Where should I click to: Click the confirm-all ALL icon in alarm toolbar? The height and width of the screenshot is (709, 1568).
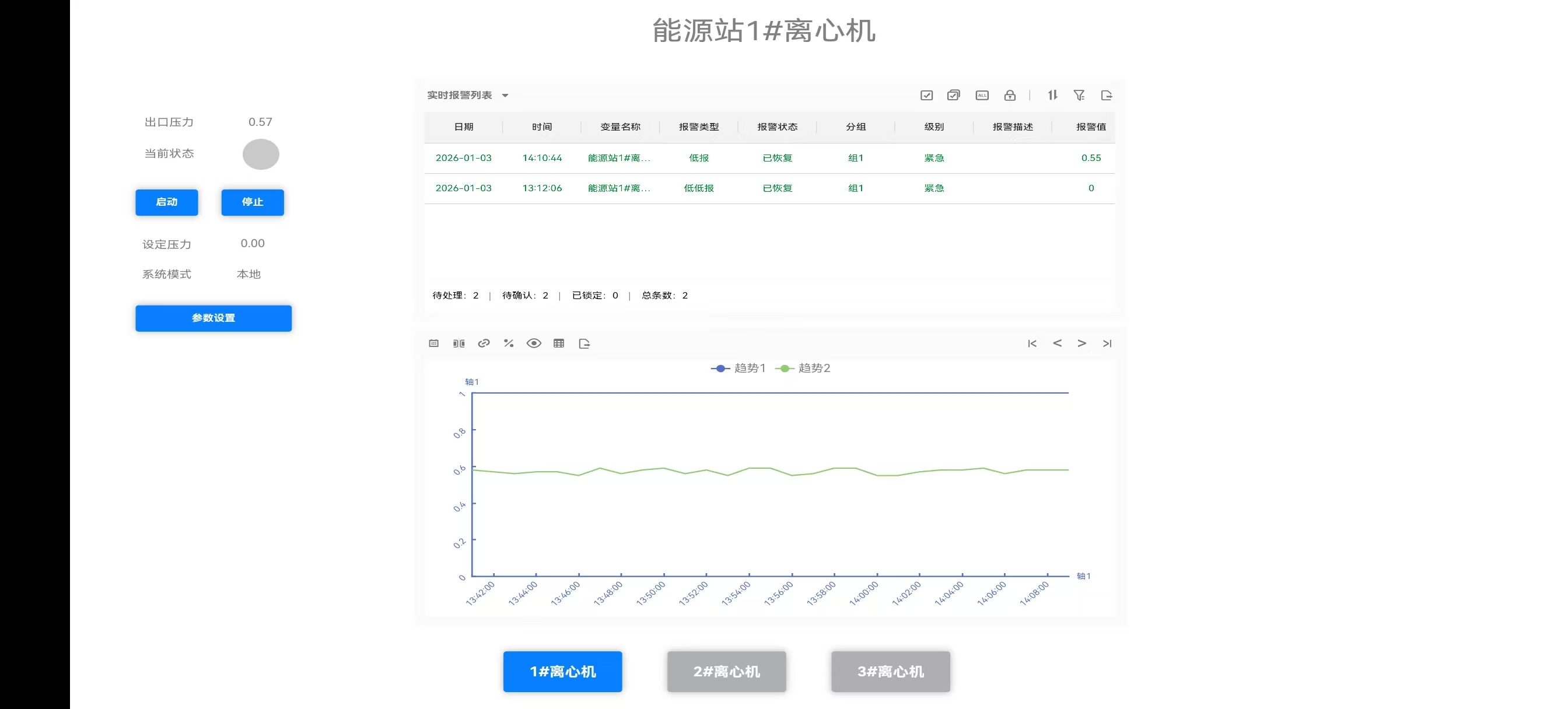click(x=982, y=96)
